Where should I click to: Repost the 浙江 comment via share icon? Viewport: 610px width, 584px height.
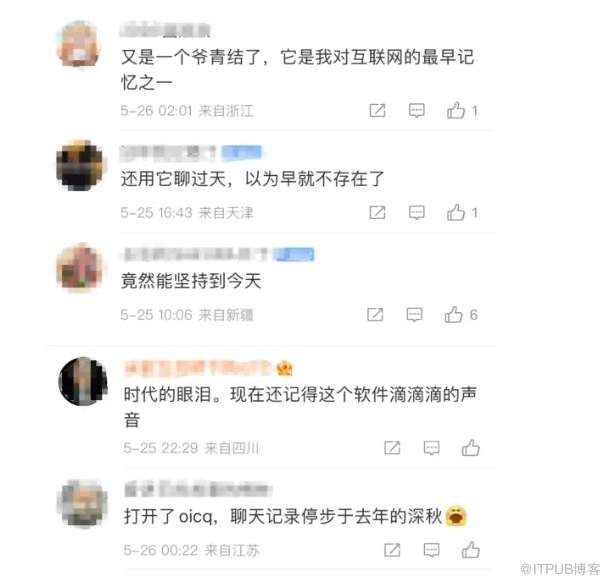(377, 110)
